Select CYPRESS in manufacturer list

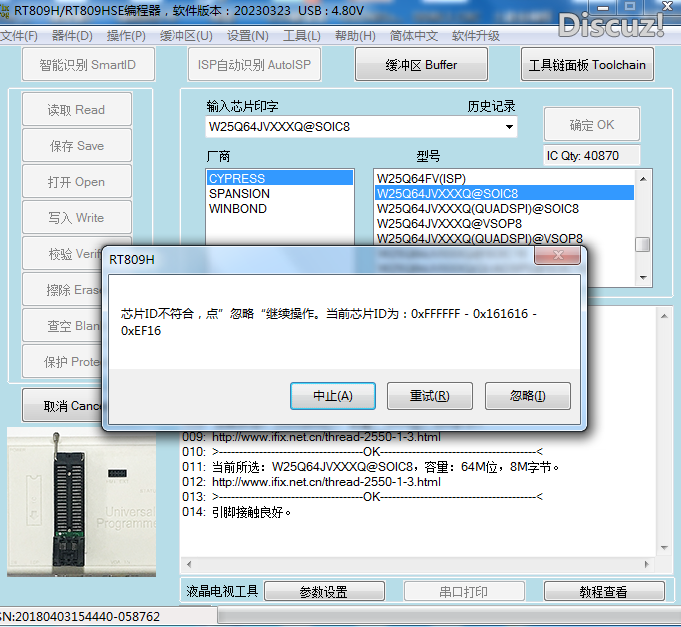click(280, 178)
